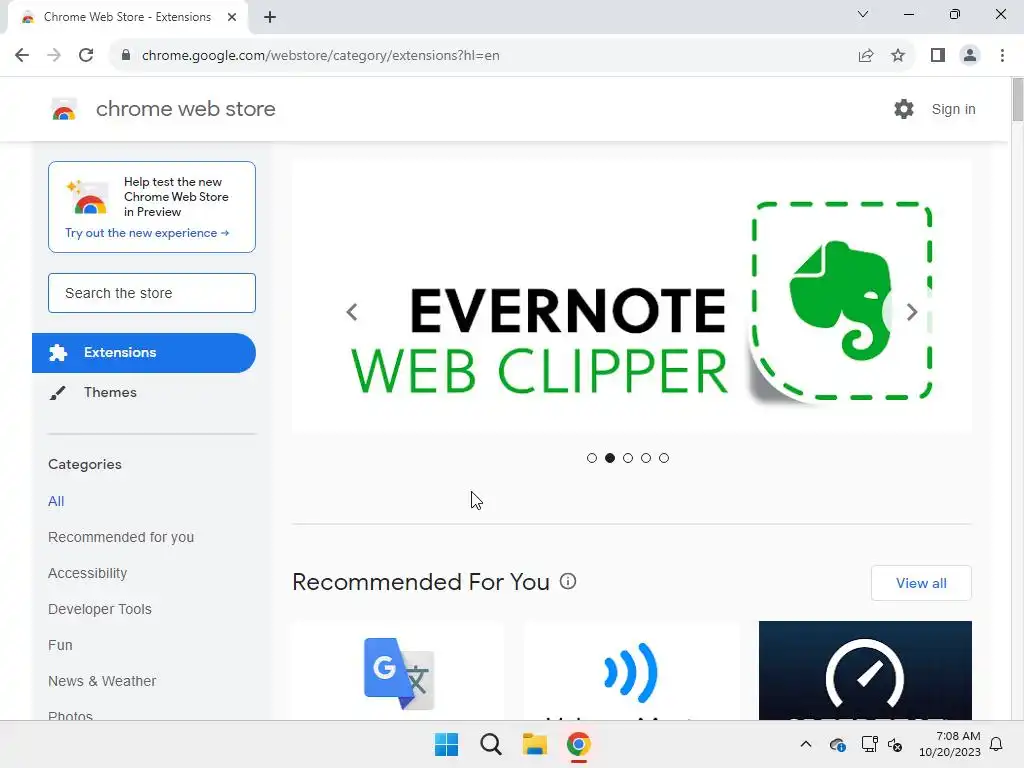Select the fourth carousel dot
This screenshot has height=768, width=1024.
[x=646, y=458]
